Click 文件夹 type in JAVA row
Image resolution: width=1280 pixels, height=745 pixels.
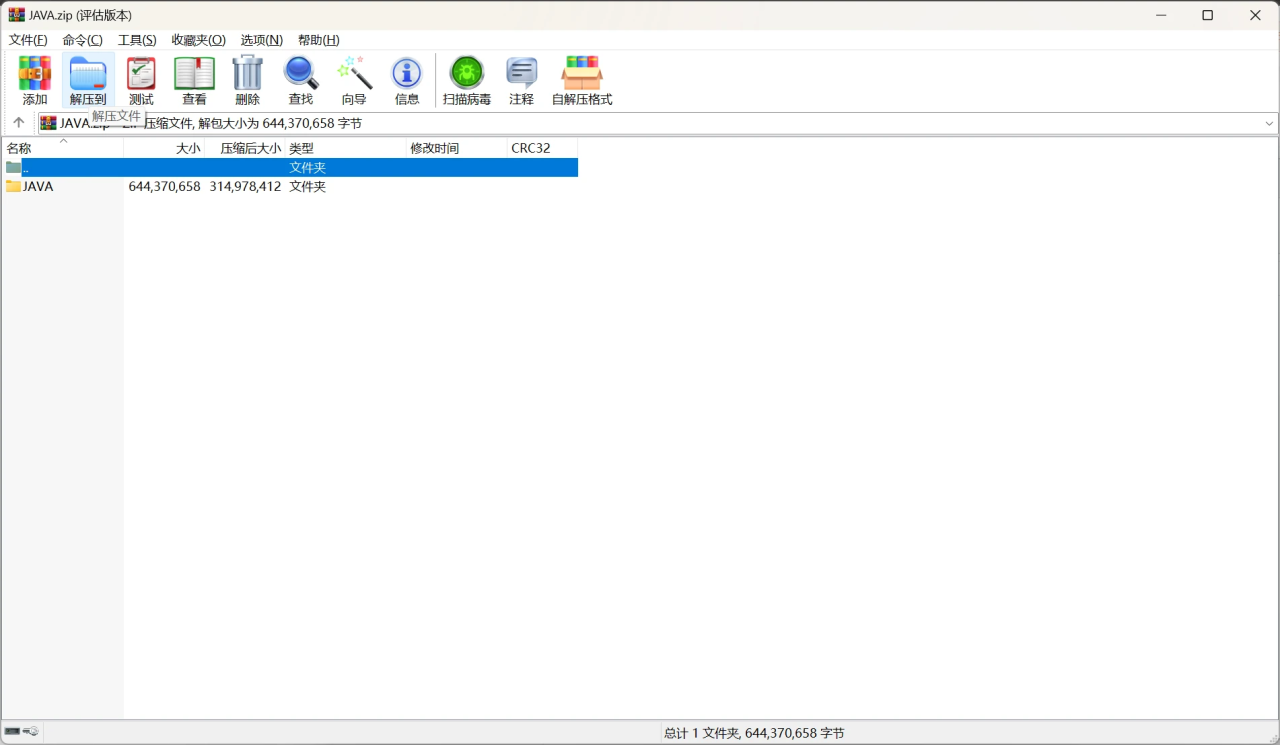click(308, 186)
